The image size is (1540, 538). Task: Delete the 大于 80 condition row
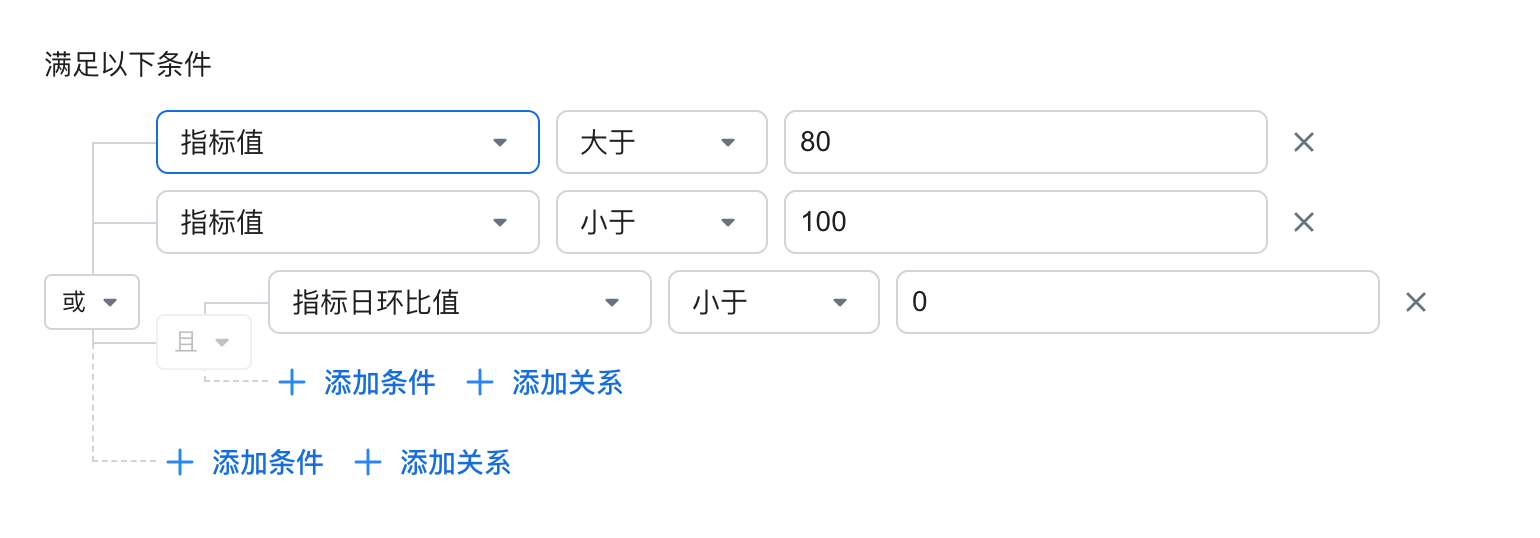click(1303, 142)
